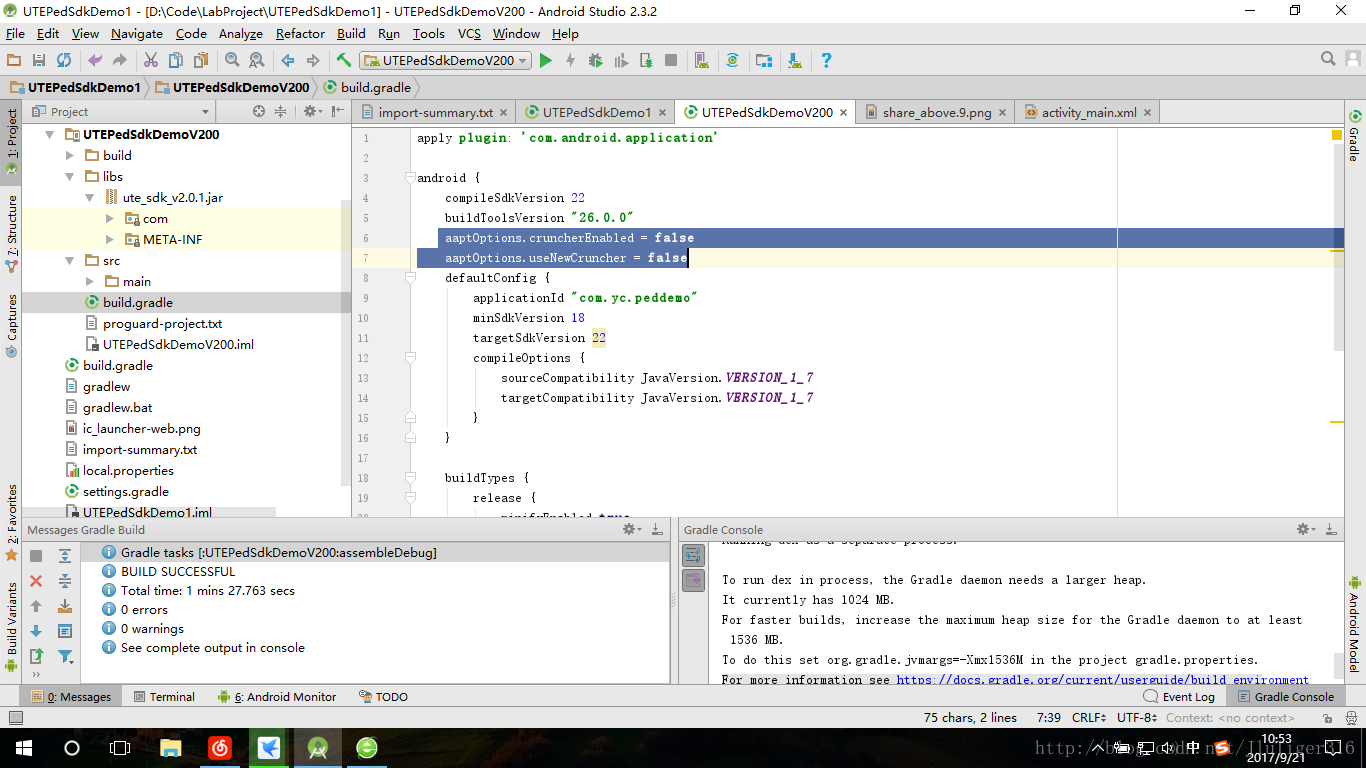Click the Synchronize toolbar icon
This screenshot has height=768, width=1366.
pos(64,60)
